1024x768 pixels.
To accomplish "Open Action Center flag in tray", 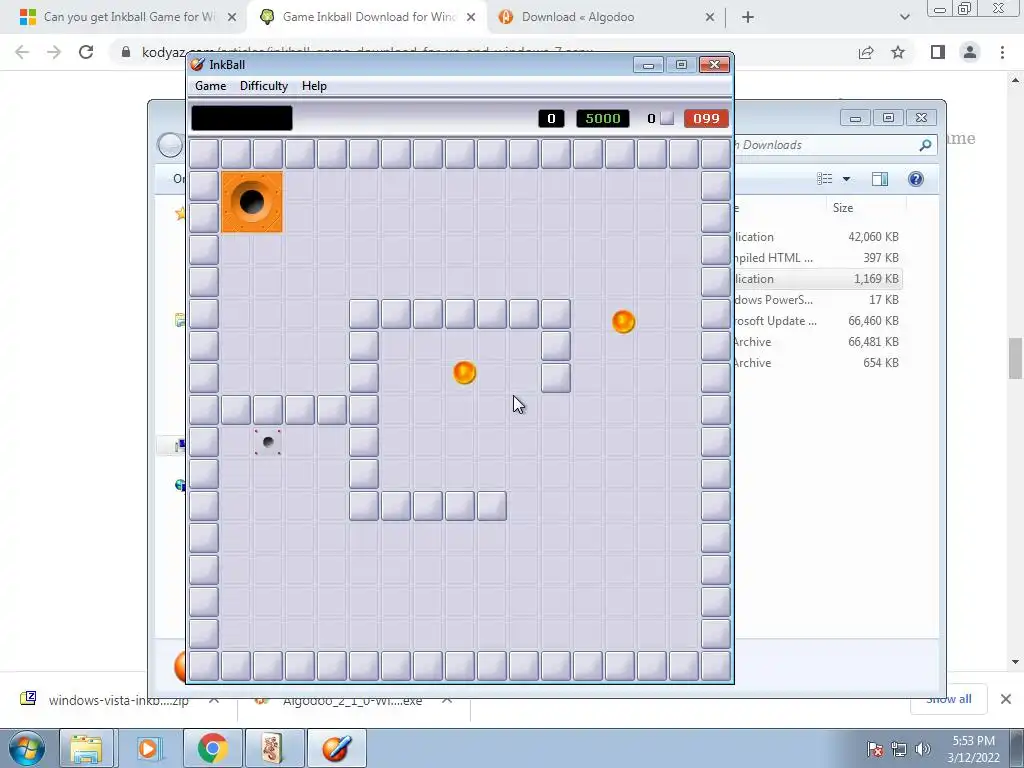I will [875, 749].
